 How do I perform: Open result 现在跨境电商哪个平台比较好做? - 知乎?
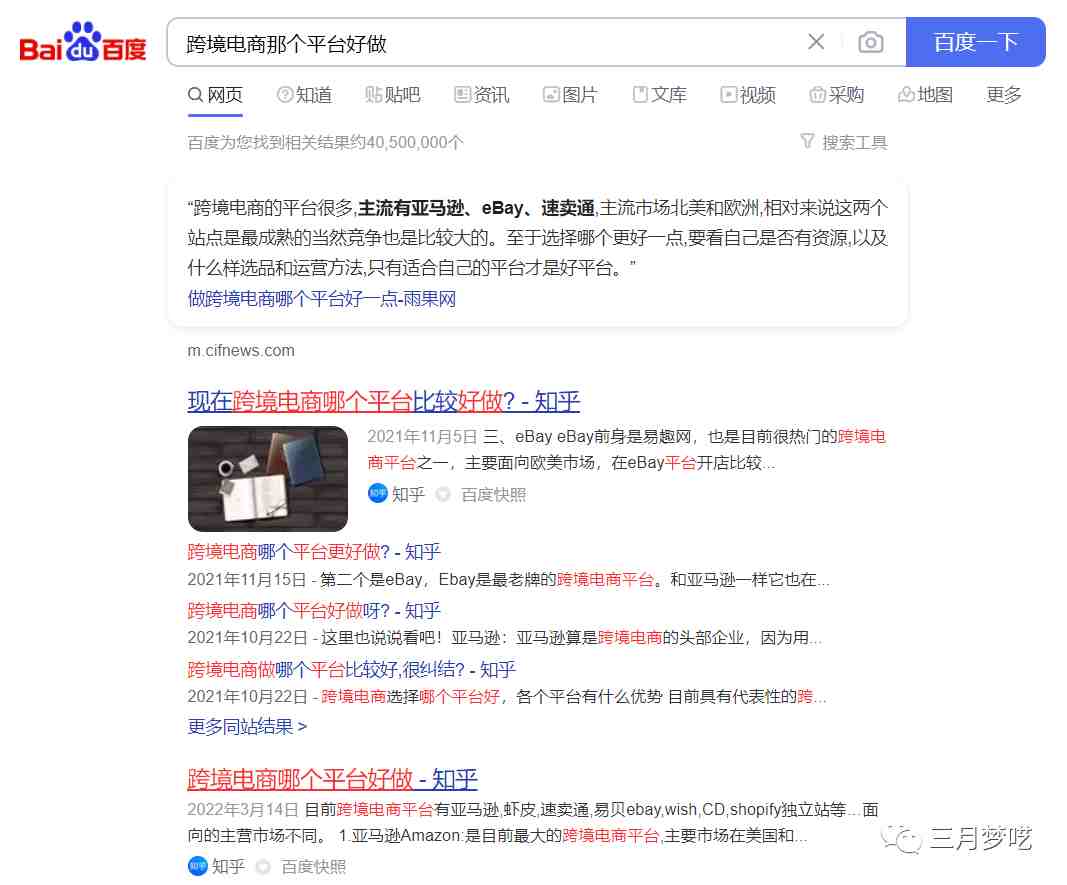384,401
